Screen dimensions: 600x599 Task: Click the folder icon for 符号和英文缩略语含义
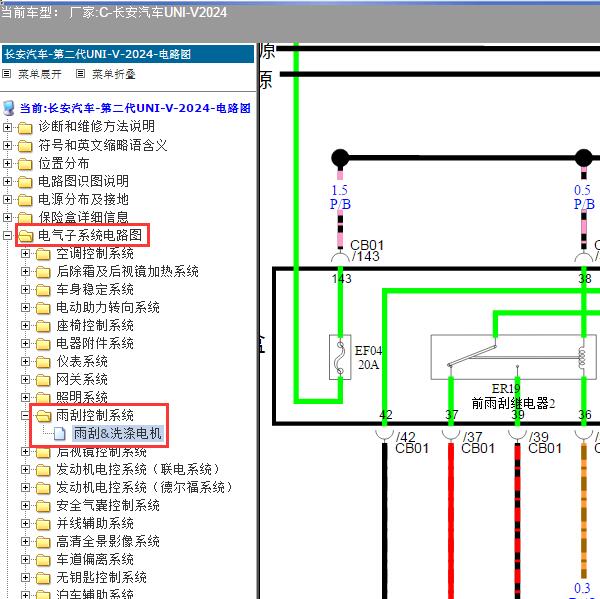(25, 146)
